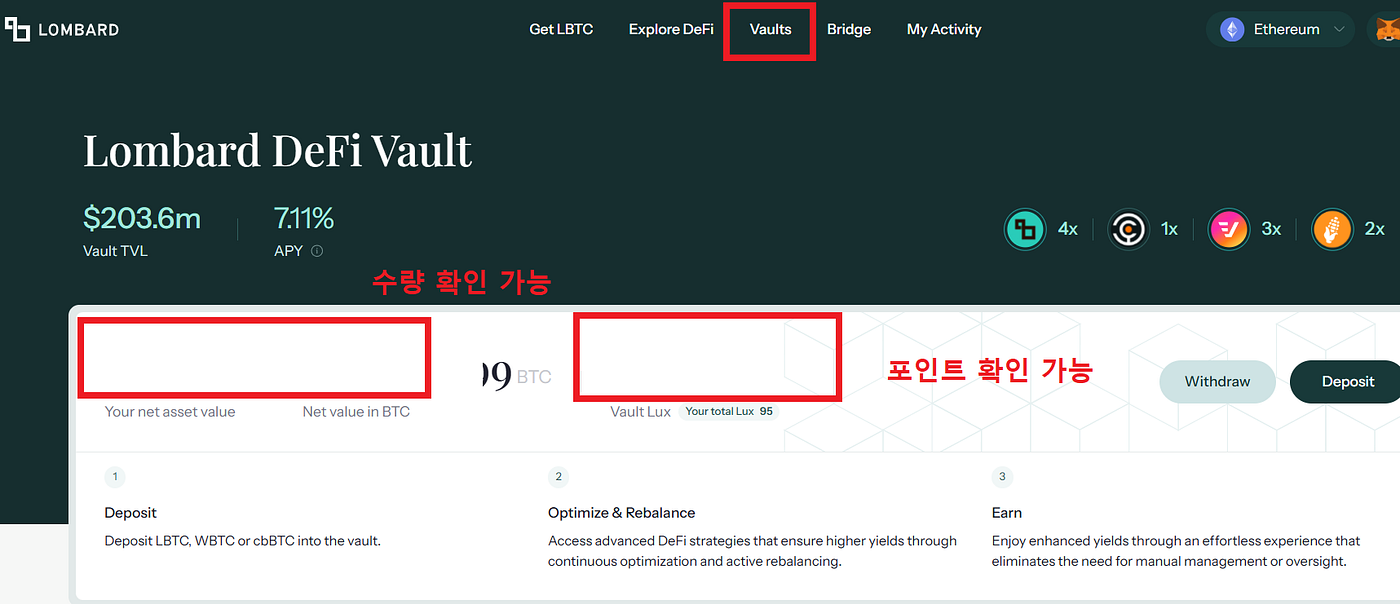Click the step 2 number badge
This screenshot has height=604, width=1400.
point(559,476)
